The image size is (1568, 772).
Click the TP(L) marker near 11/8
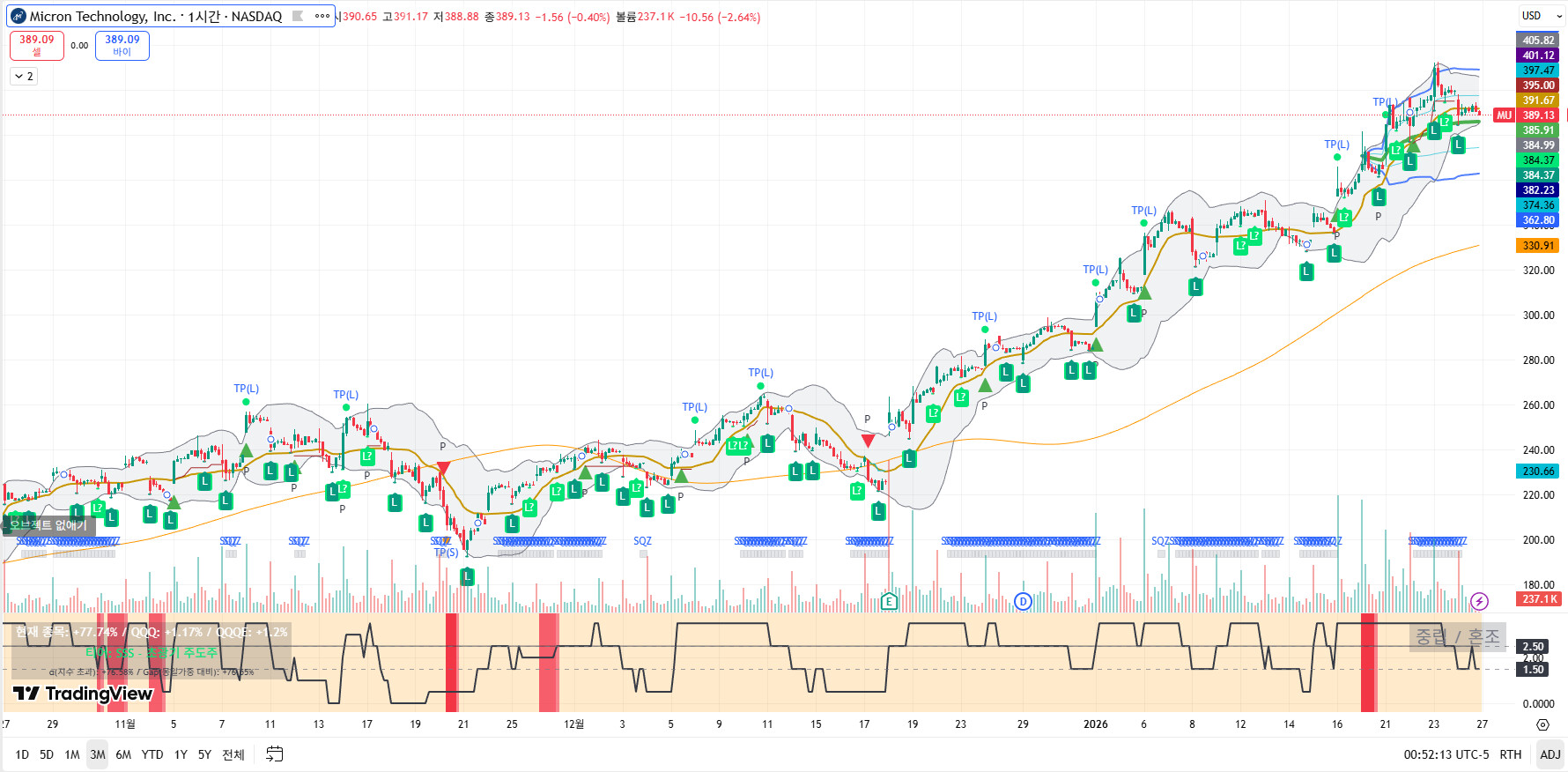246,389
